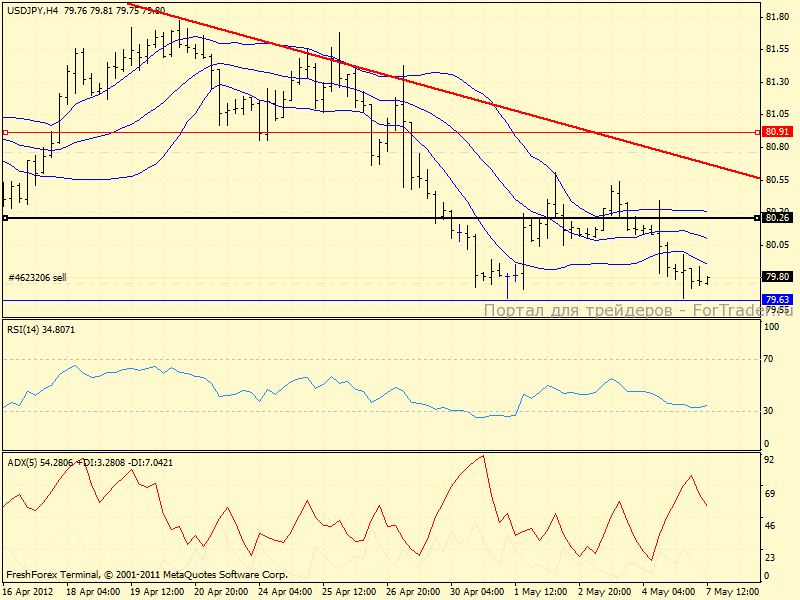The width and height of the screenshot is (800, 600).
Task: Click the 80.55 price scale value
Action: [778, 180]
